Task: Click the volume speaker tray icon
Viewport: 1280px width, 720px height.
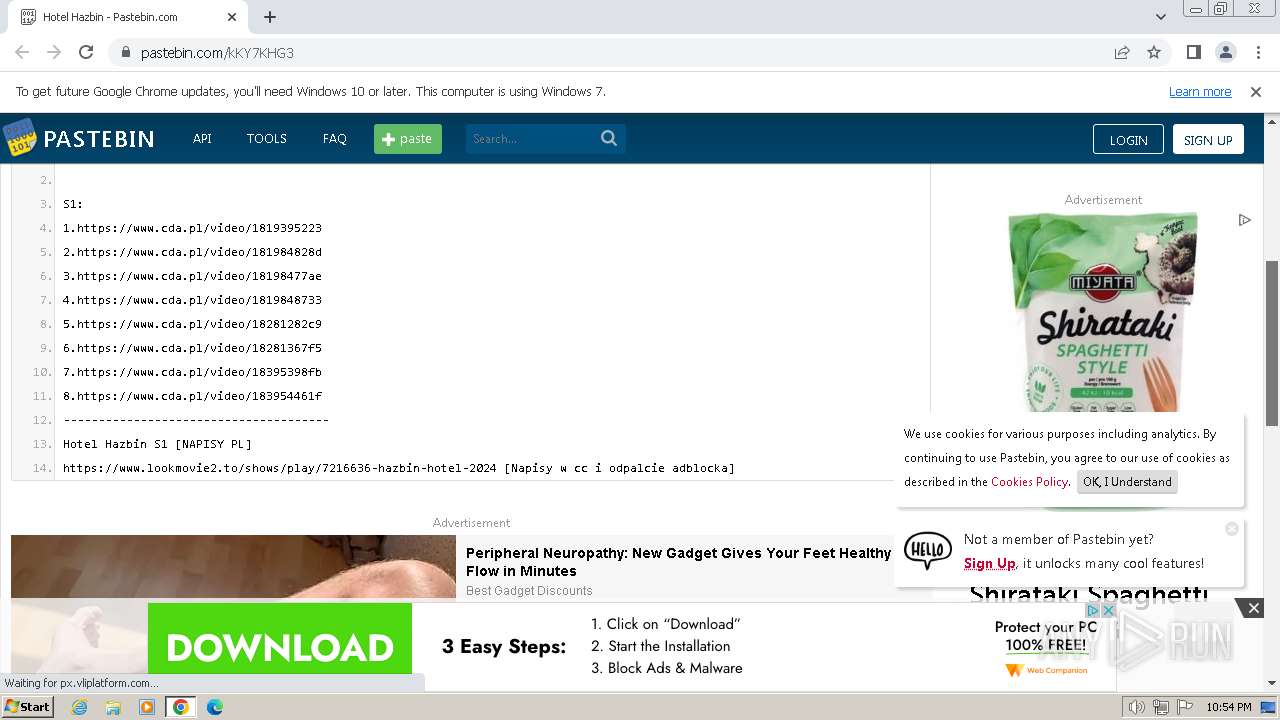Action: pos(1137,707)
